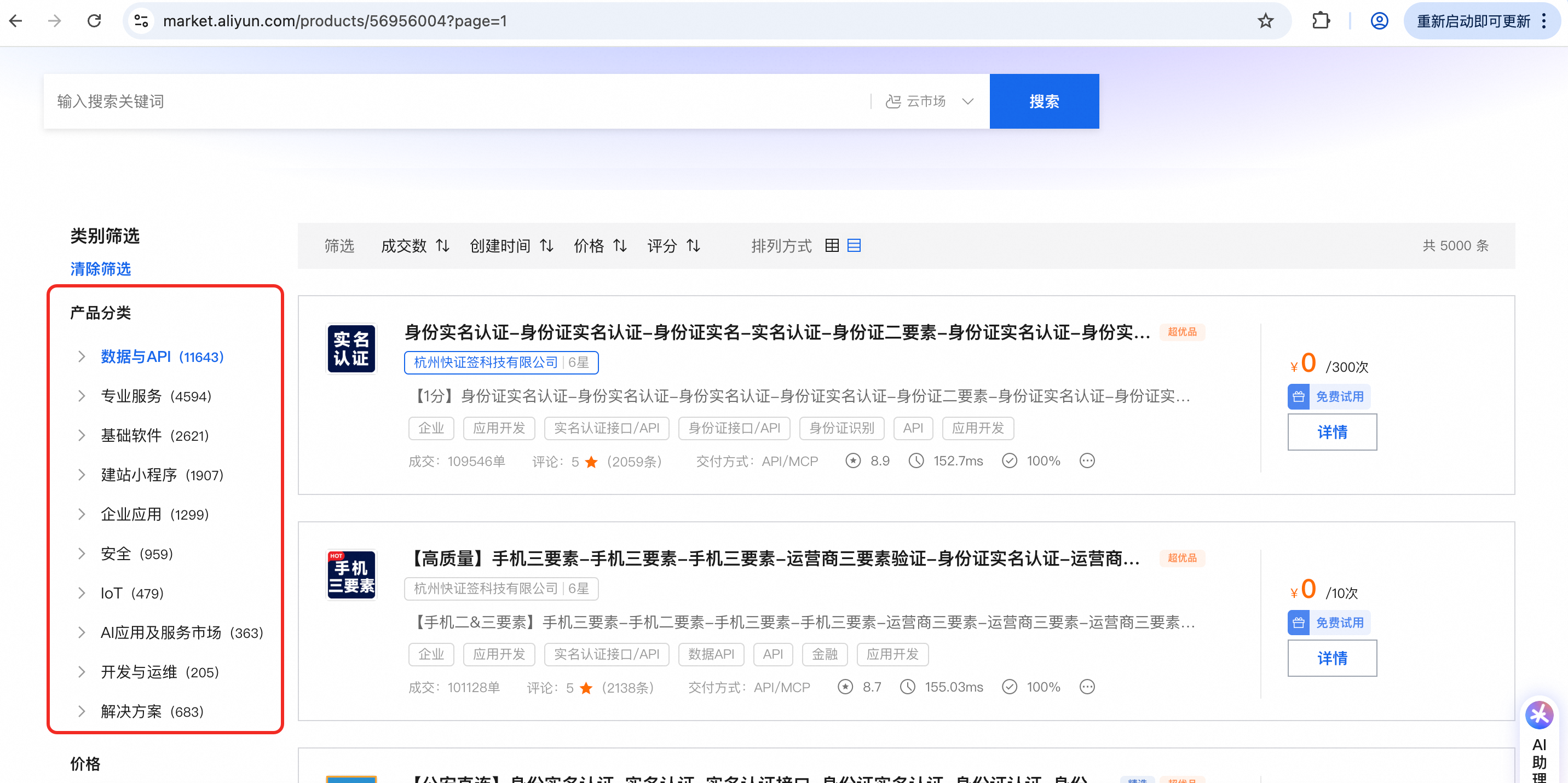Open browser extensions puzzle icon

click(x=1320, y=21)
